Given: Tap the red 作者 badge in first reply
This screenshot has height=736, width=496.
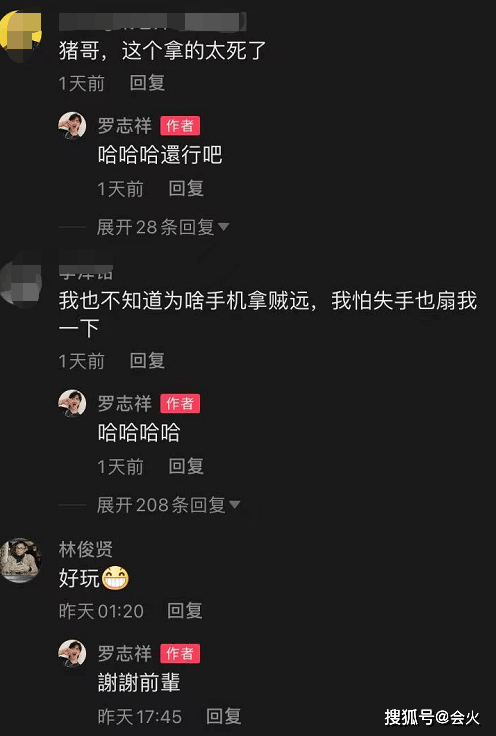Looking at the screenshot, I should pyautogui.click(x=180, y=126).
